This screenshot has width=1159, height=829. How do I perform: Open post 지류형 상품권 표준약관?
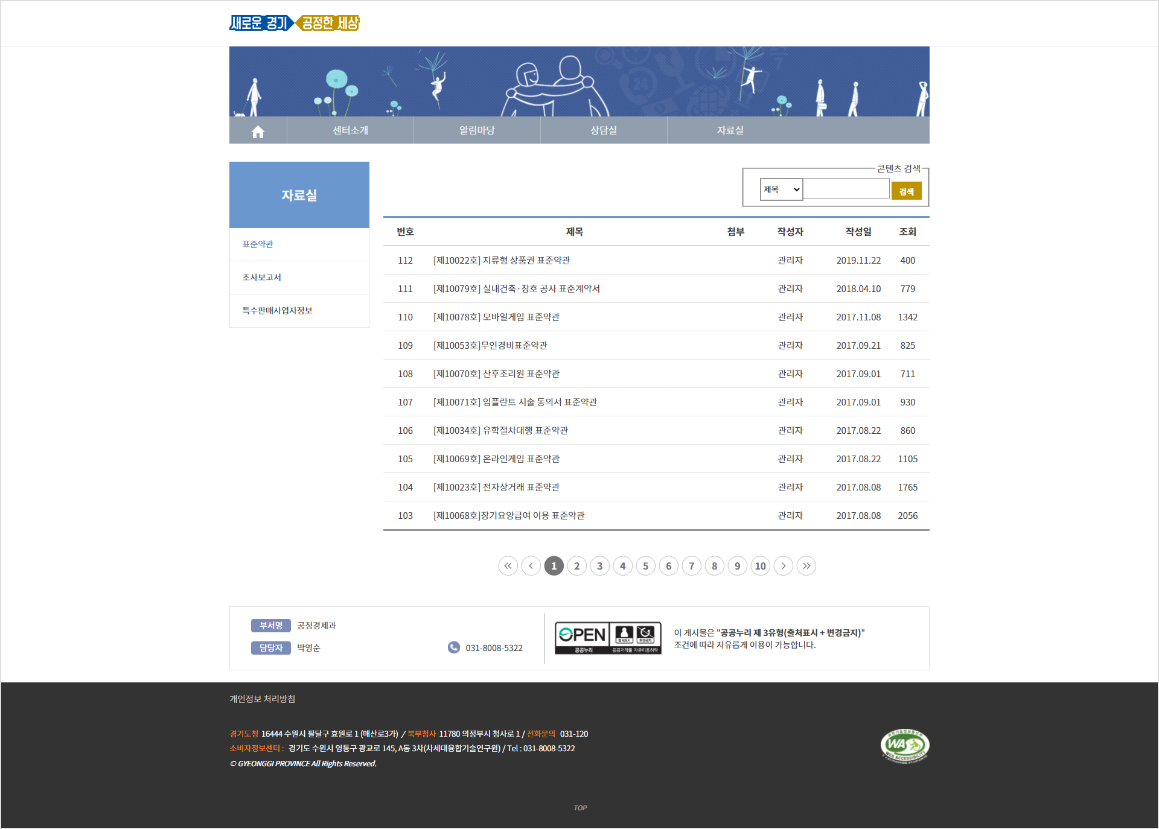pyautogui.click(x=501, y=260)
